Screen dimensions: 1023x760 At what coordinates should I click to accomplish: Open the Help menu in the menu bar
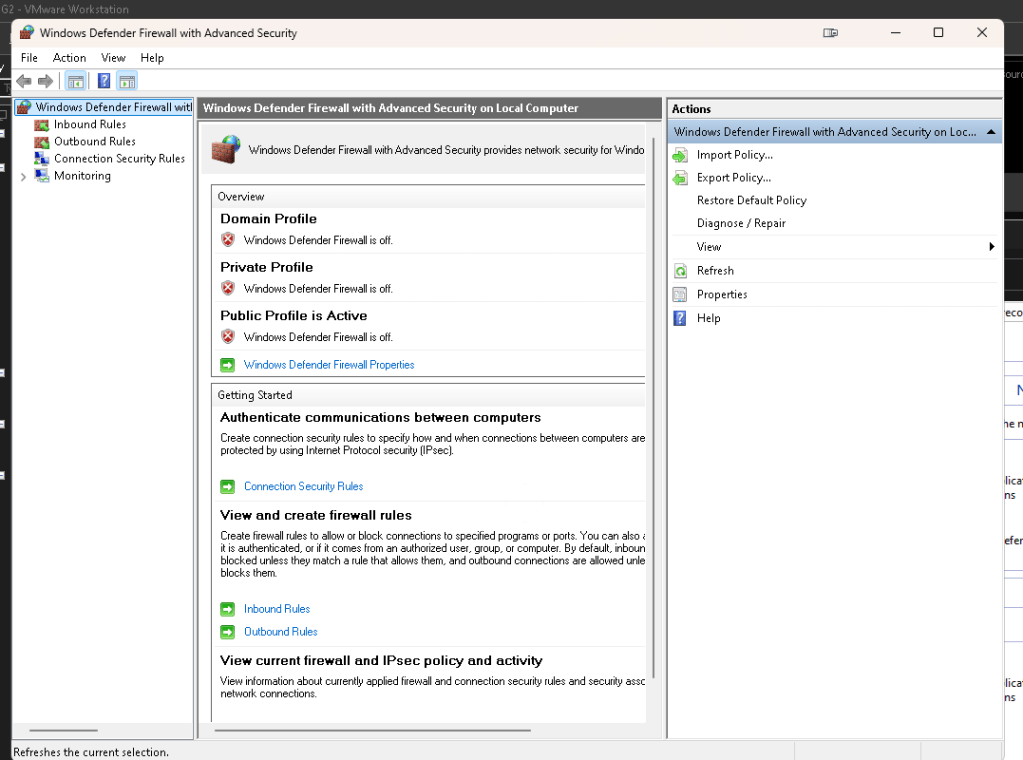(152, 57)
